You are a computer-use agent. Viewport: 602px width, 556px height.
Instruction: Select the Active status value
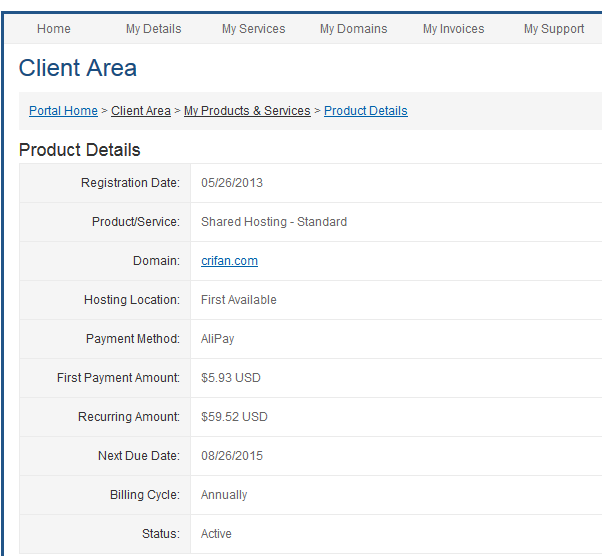[x=216, y=534]
